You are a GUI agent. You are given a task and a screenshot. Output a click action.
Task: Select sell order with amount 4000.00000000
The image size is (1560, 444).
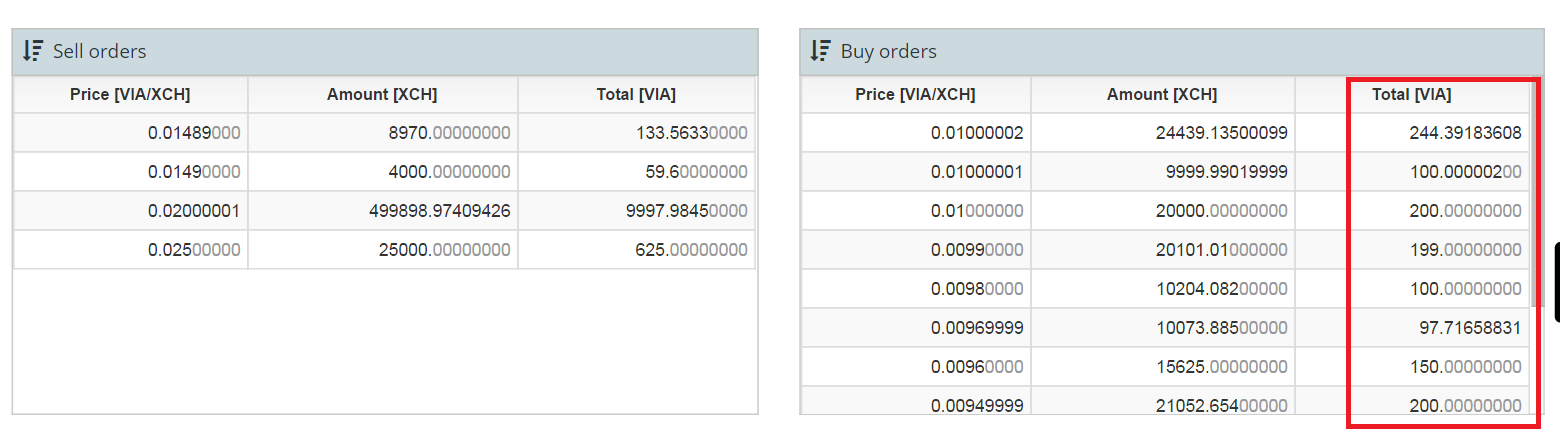(385, 172)
